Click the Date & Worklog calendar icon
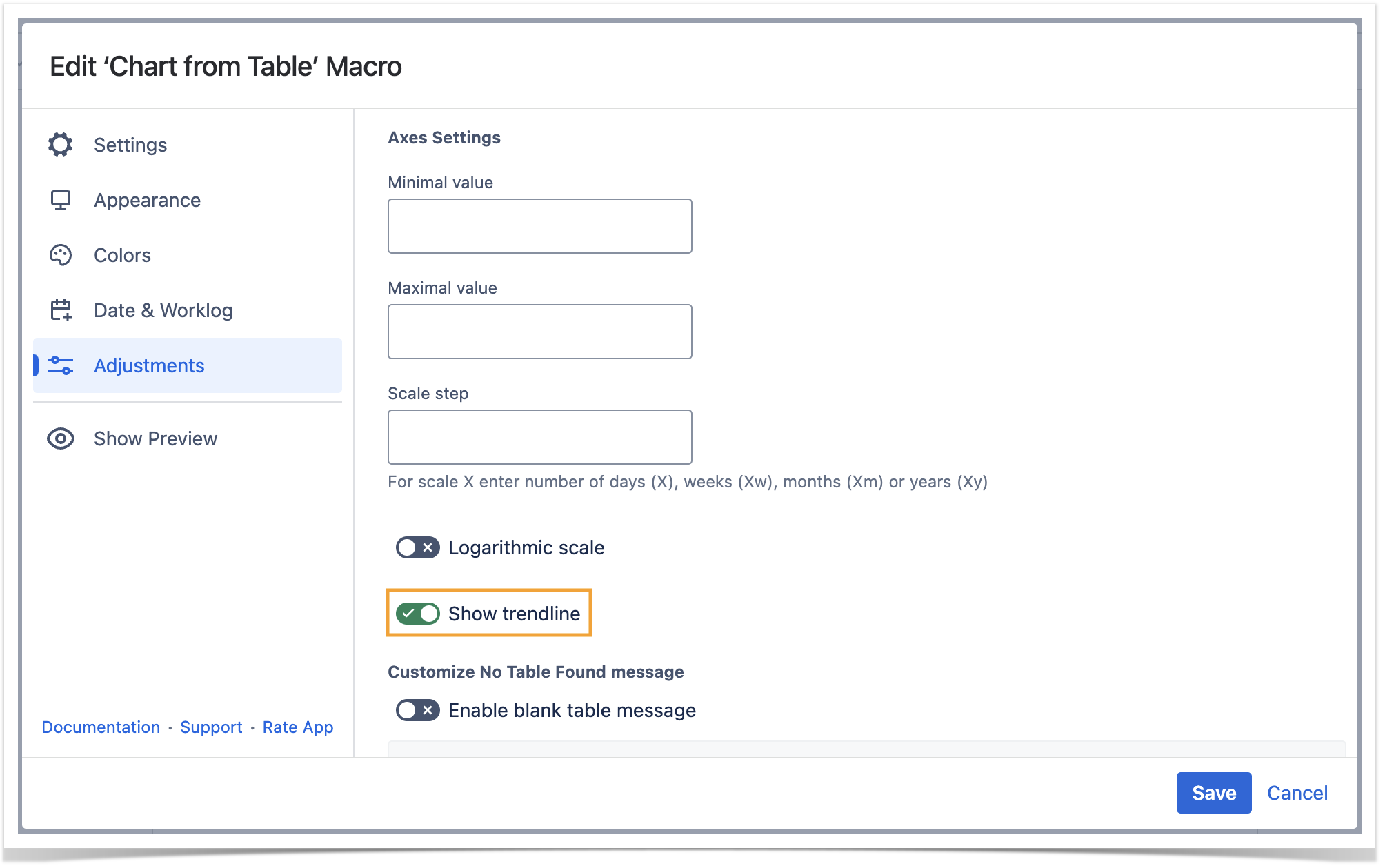1385x868 pixels. [x=61, y=310]
